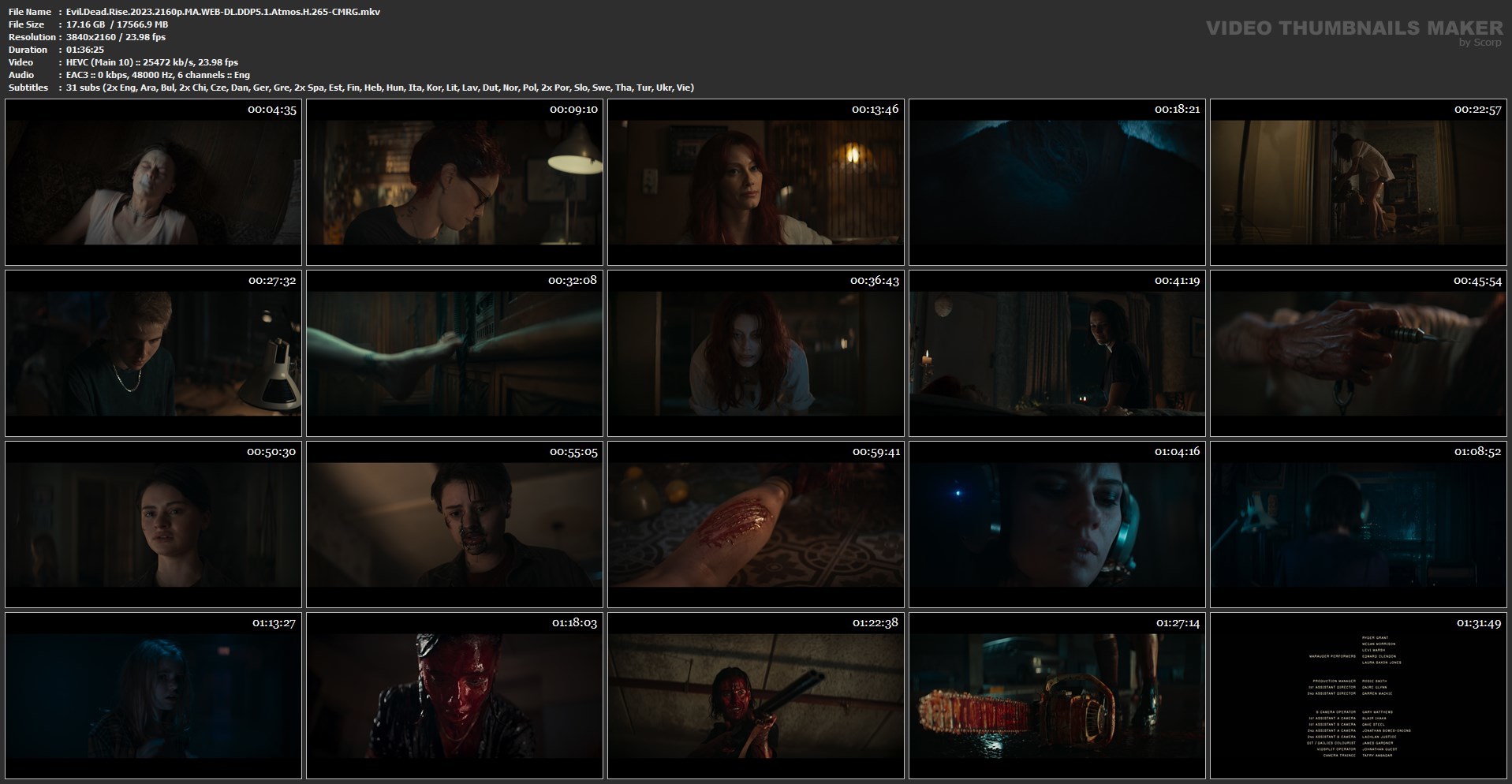The image size is (1512, 784).
Task: Select the thumbnail at 00:45:54
Action: 1358,353
